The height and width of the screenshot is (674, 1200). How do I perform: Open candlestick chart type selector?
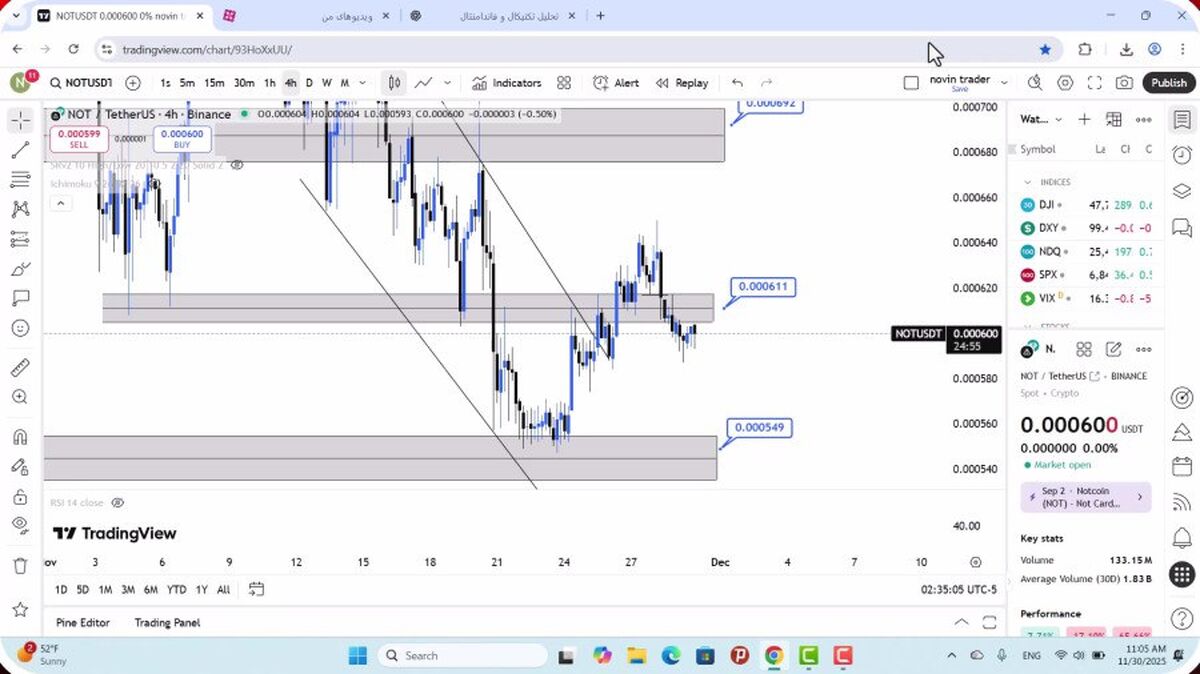395,83
